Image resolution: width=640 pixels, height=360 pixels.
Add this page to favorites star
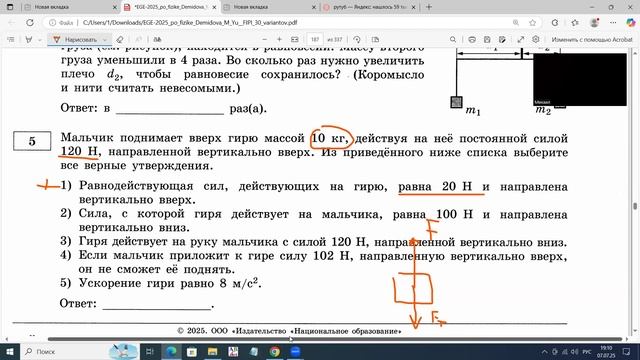(532, 23)
